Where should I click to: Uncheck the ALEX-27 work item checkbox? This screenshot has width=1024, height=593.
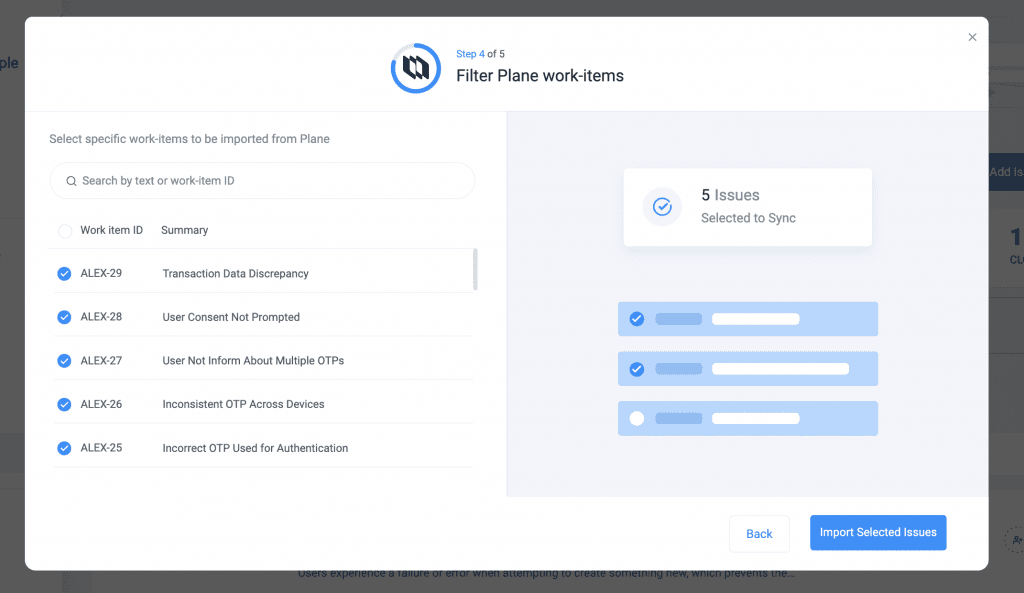coord(64,361)
